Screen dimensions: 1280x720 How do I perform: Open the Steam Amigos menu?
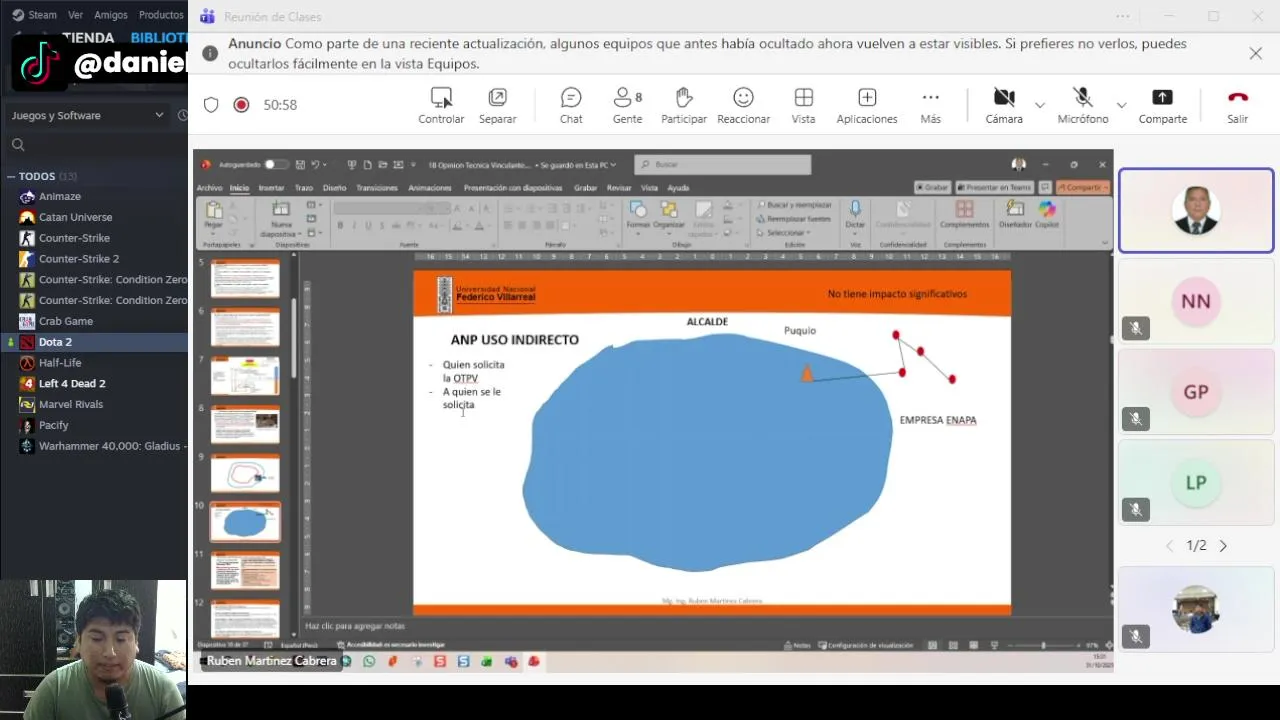click(110, 15)
